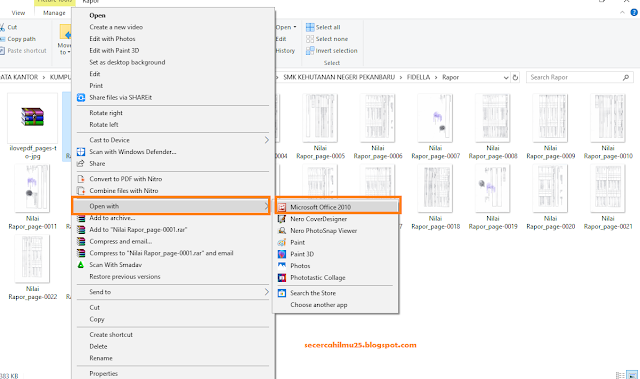Screen dimensions: 640x379
Task: Click the Paint app icon in submenu
Action: pos(282,242)
